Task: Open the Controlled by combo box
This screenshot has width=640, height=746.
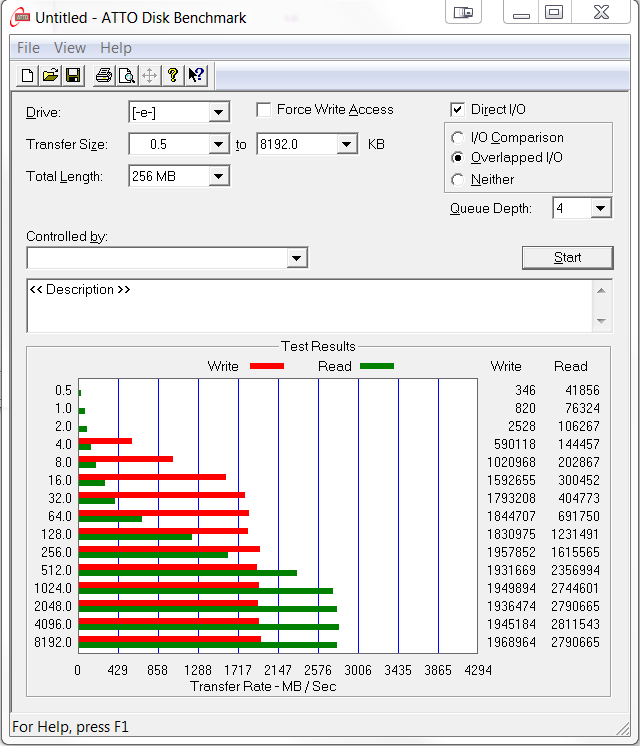Action: point(297,259)
